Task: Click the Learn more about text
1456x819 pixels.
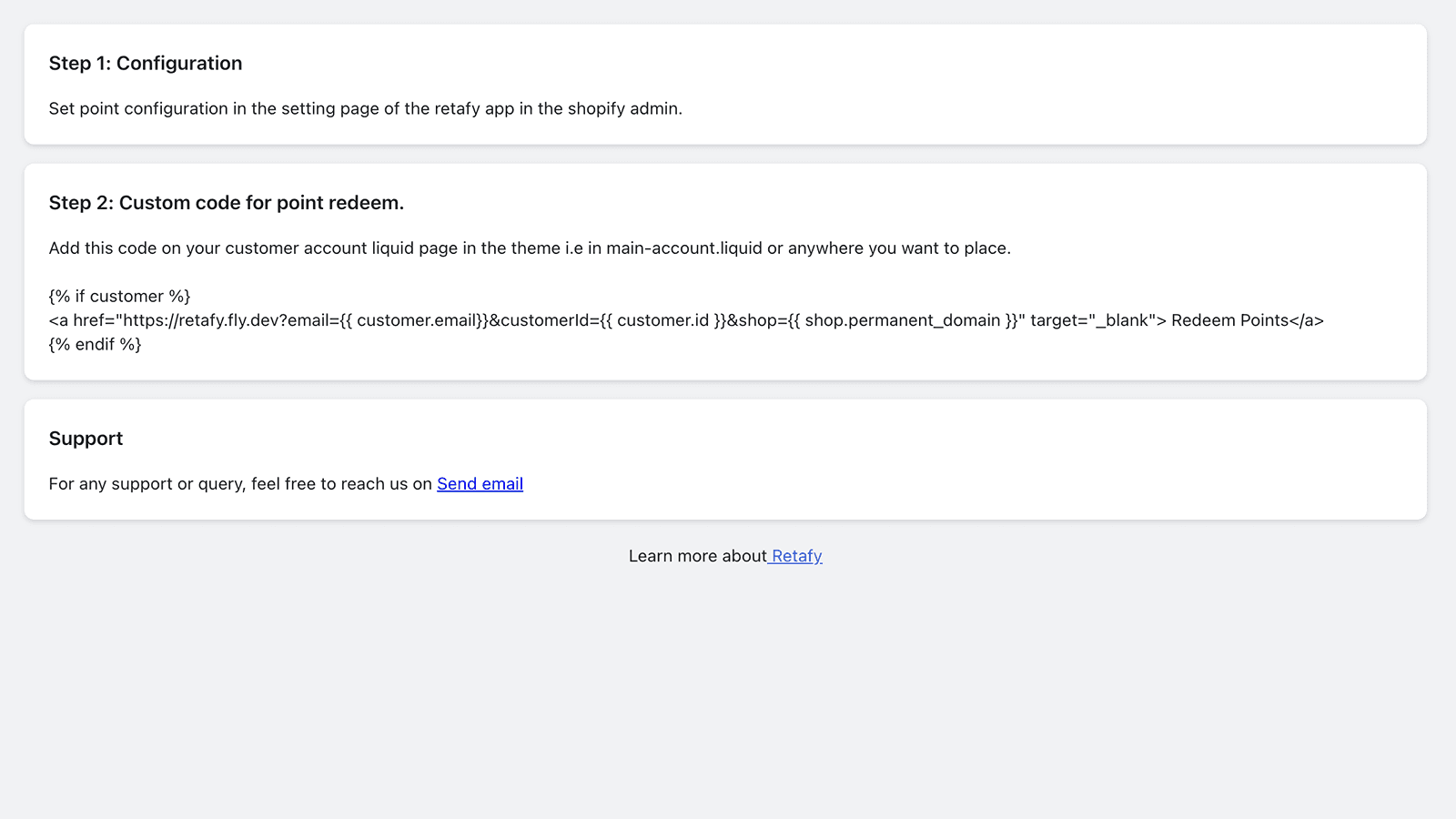Action: pos(697,555)
